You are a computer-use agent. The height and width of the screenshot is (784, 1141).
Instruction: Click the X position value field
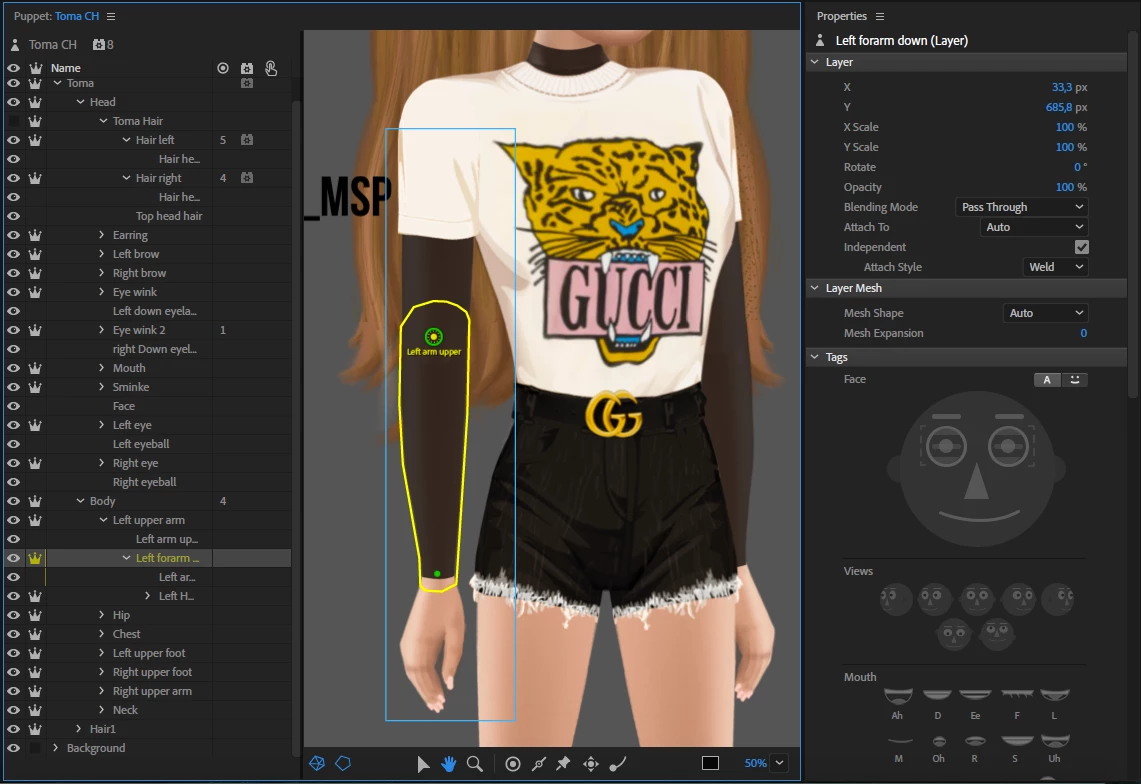[1062, 87]
